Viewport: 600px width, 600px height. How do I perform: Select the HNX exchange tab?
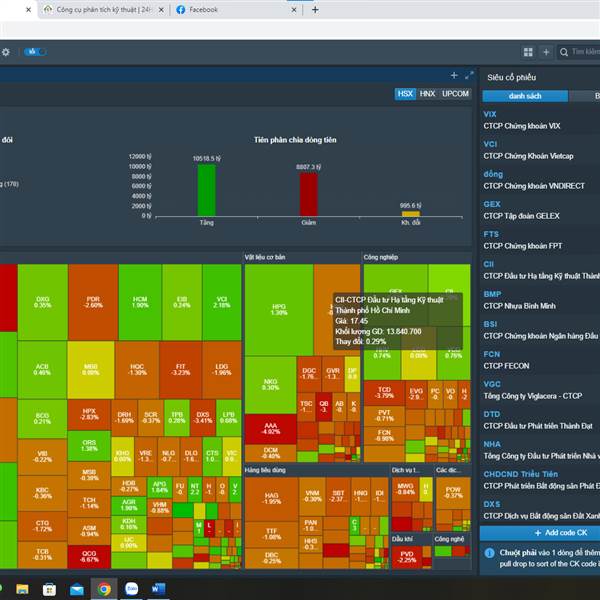[427, 94]
